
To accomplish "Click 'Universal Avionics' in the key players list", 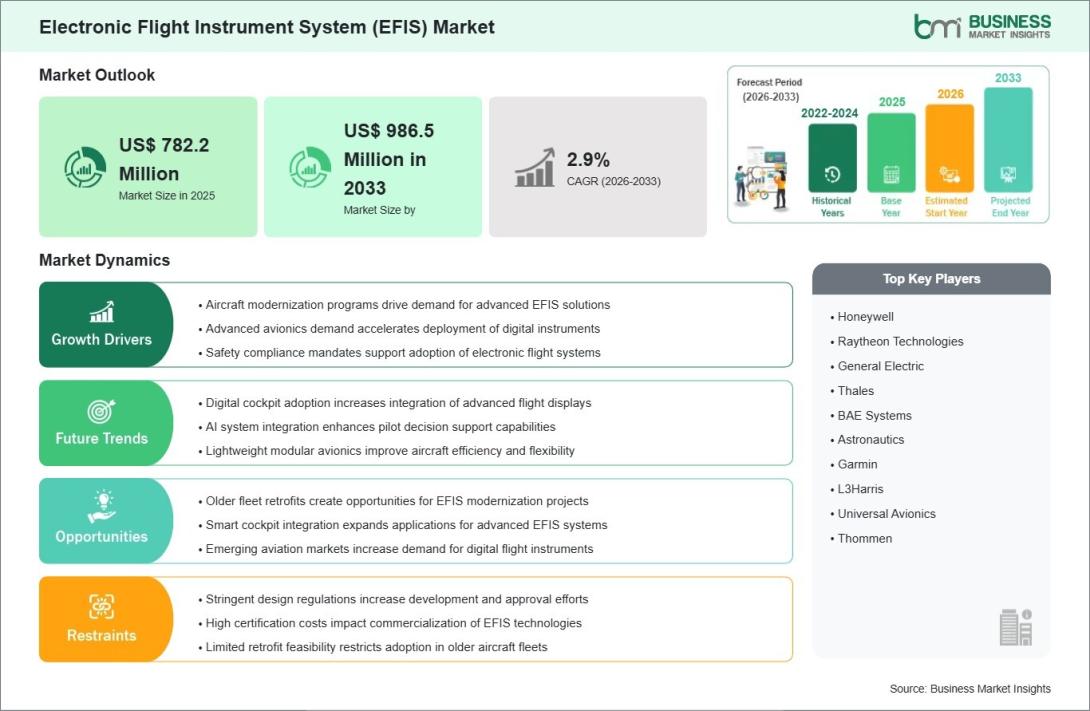I will pyautogui.click(x=886, y=514).
